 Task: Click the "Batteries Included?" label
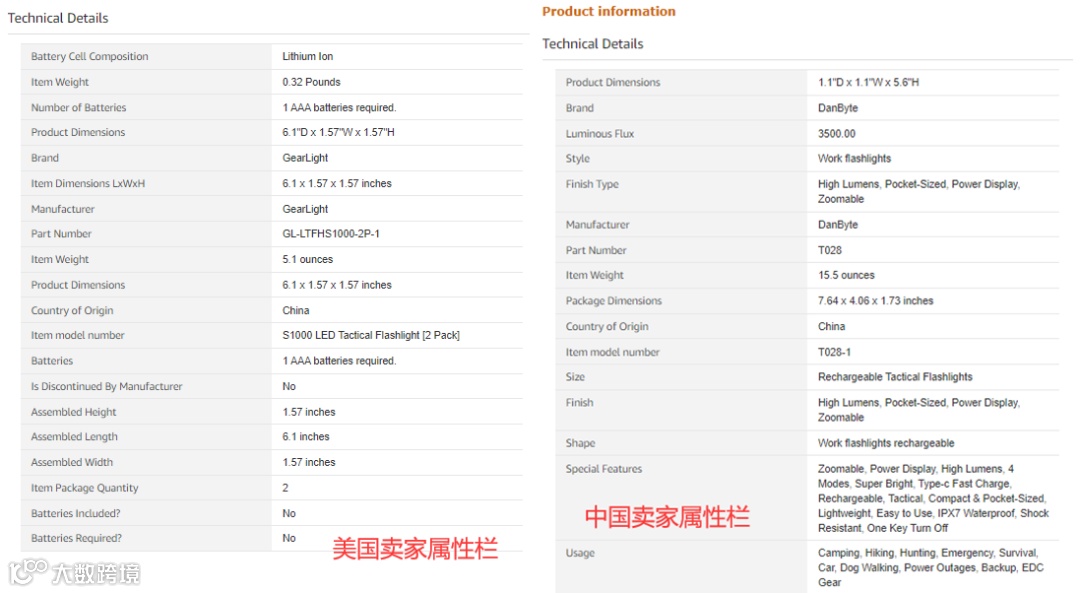pyautogui.click(x=76, y=513)
